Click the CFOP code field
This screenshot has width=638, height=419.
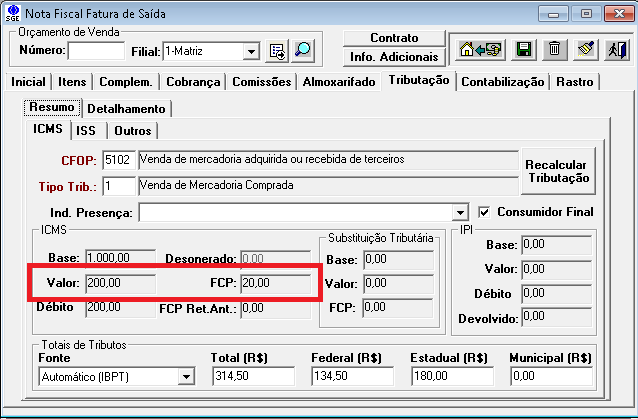tap(118, 159)
